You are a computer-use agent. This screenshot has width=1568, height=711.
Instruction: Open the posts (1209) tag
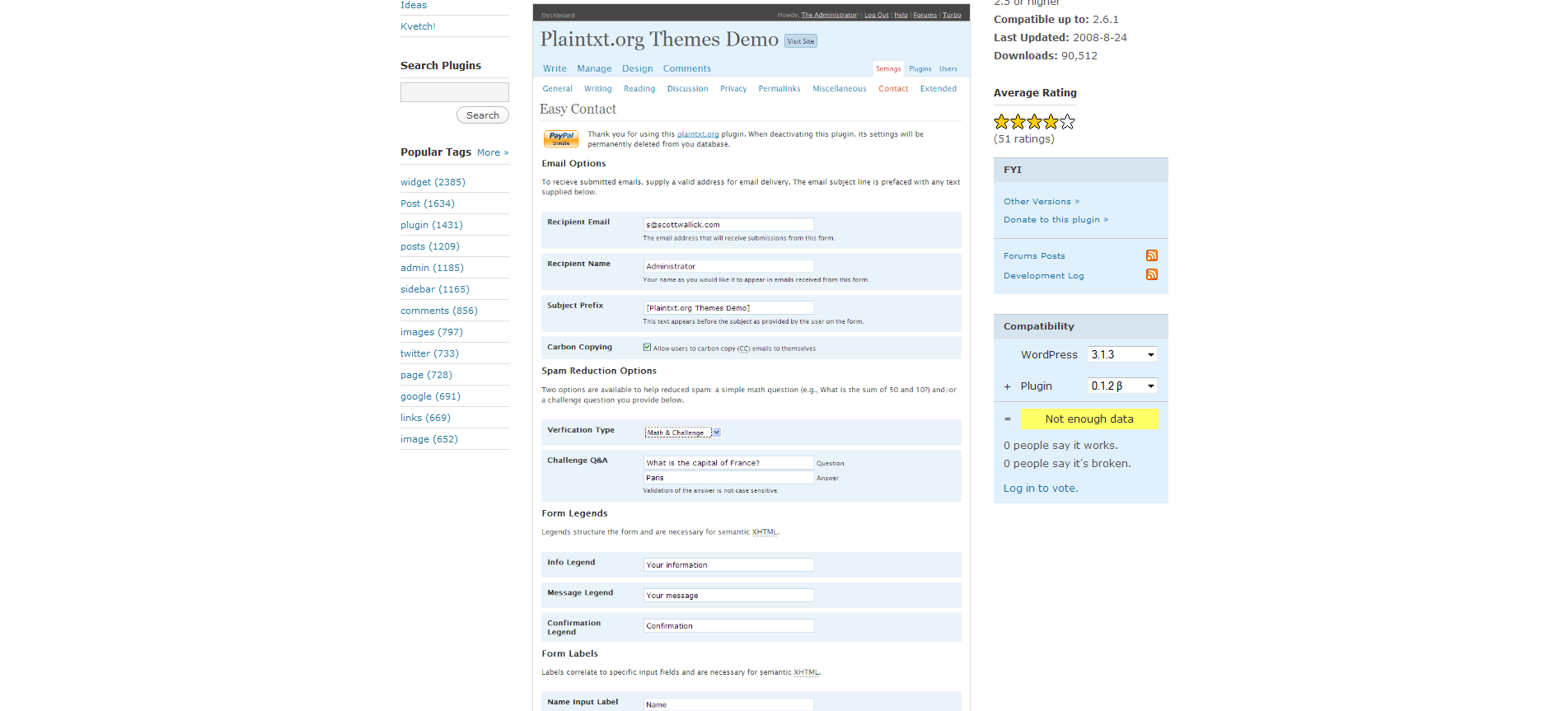point(430,246)
